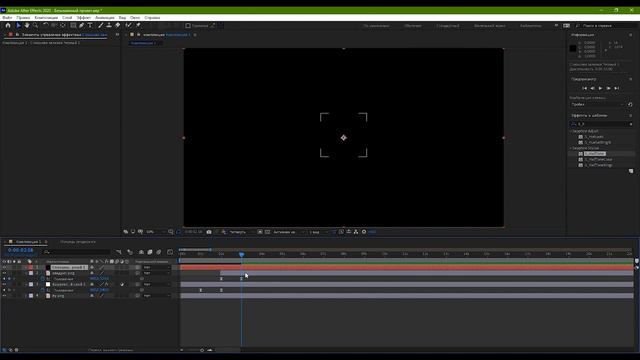The height and width of the screenshot is (360, 640).
Task: Click the timeline zoom slider at bottom
Action: point(202,350)
